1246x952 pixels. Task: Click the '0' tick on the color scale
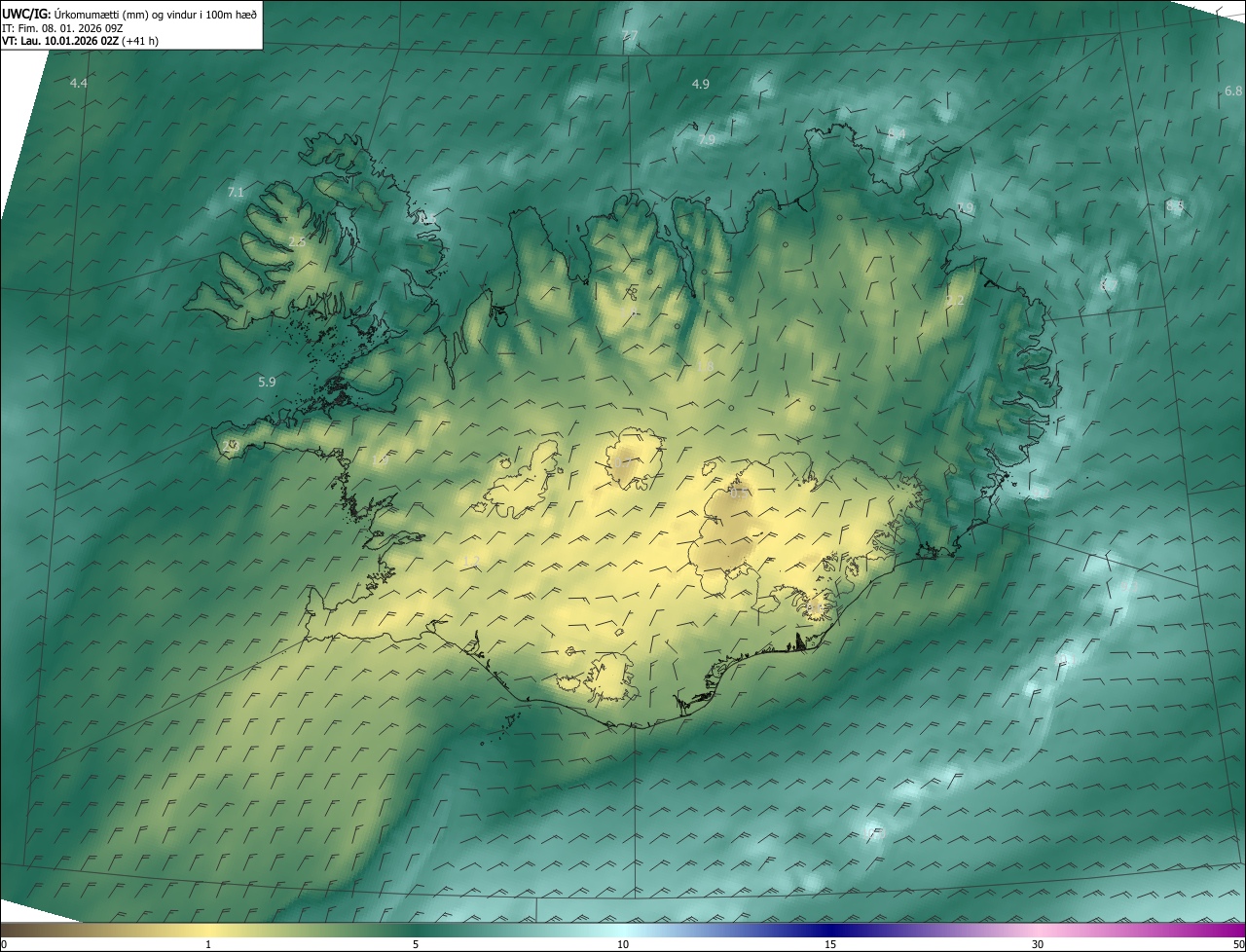pyautogui.click(x=4, y=944)
